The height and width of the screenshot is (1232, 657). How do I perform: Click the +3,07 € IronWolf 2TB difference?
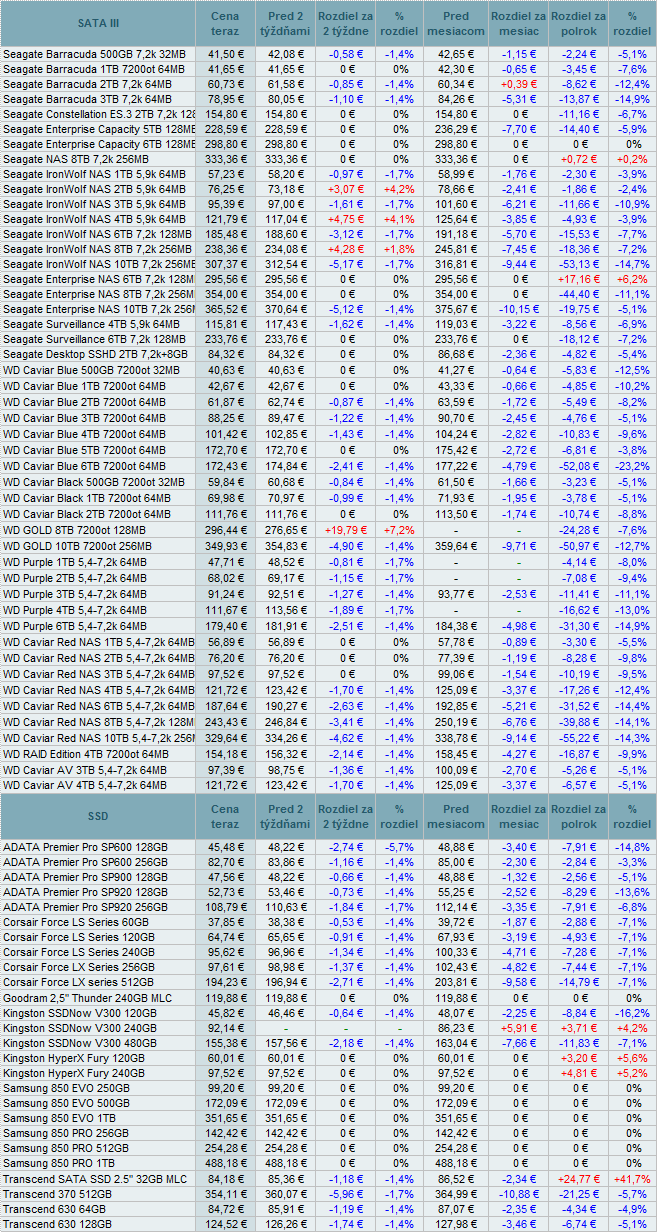[x=345, y=188]
